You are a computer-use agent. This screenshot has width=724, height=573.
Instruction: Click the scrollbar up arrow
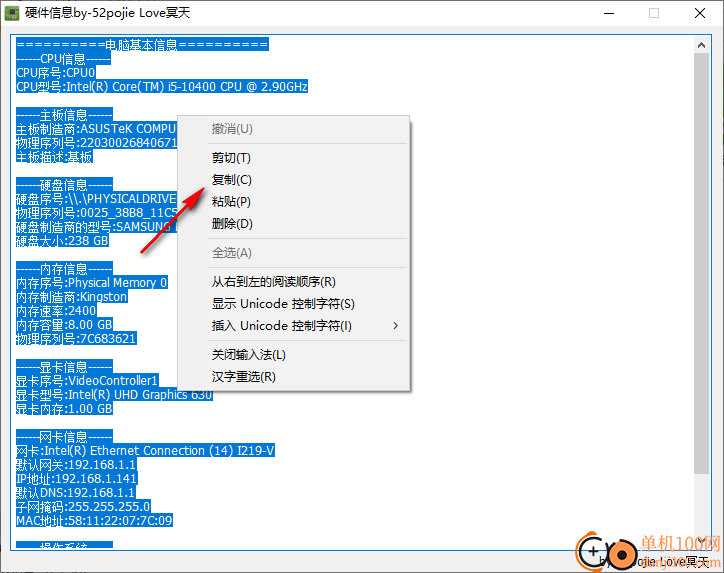701,45
